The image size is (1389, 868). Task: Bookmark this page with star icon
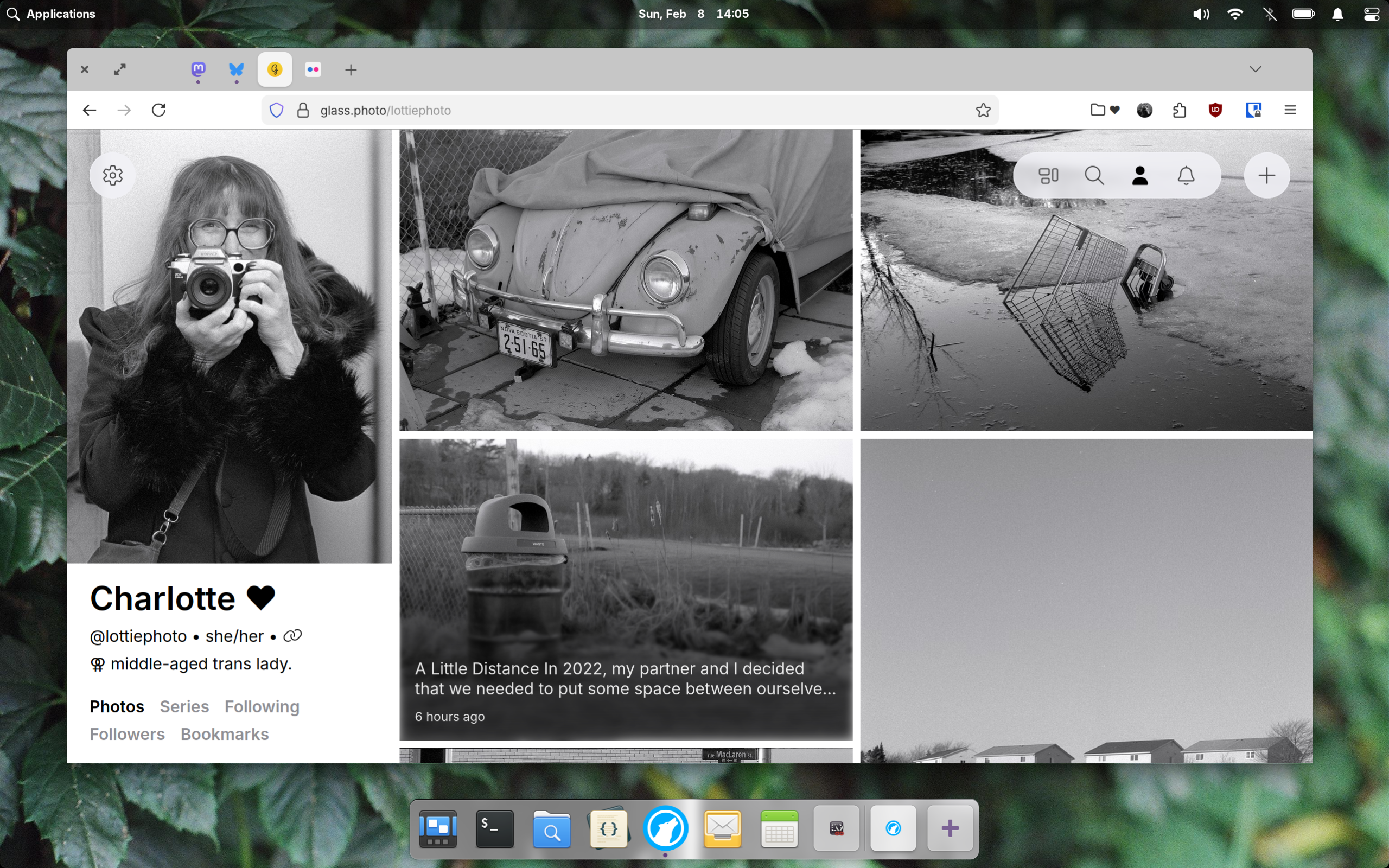(983, 110)
